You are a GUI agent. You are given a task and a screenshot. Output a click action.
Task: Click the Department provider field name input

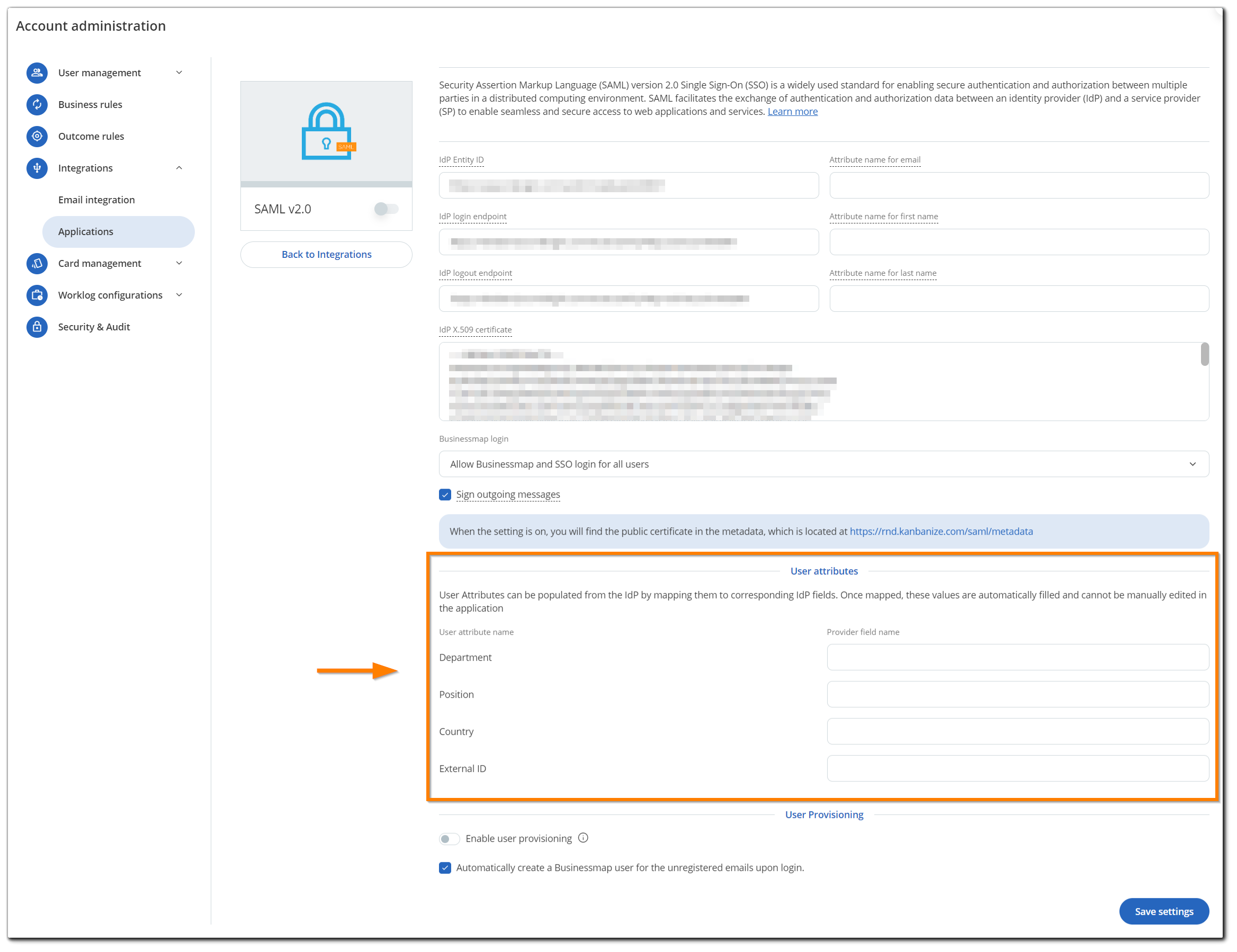pos(1018,657)
